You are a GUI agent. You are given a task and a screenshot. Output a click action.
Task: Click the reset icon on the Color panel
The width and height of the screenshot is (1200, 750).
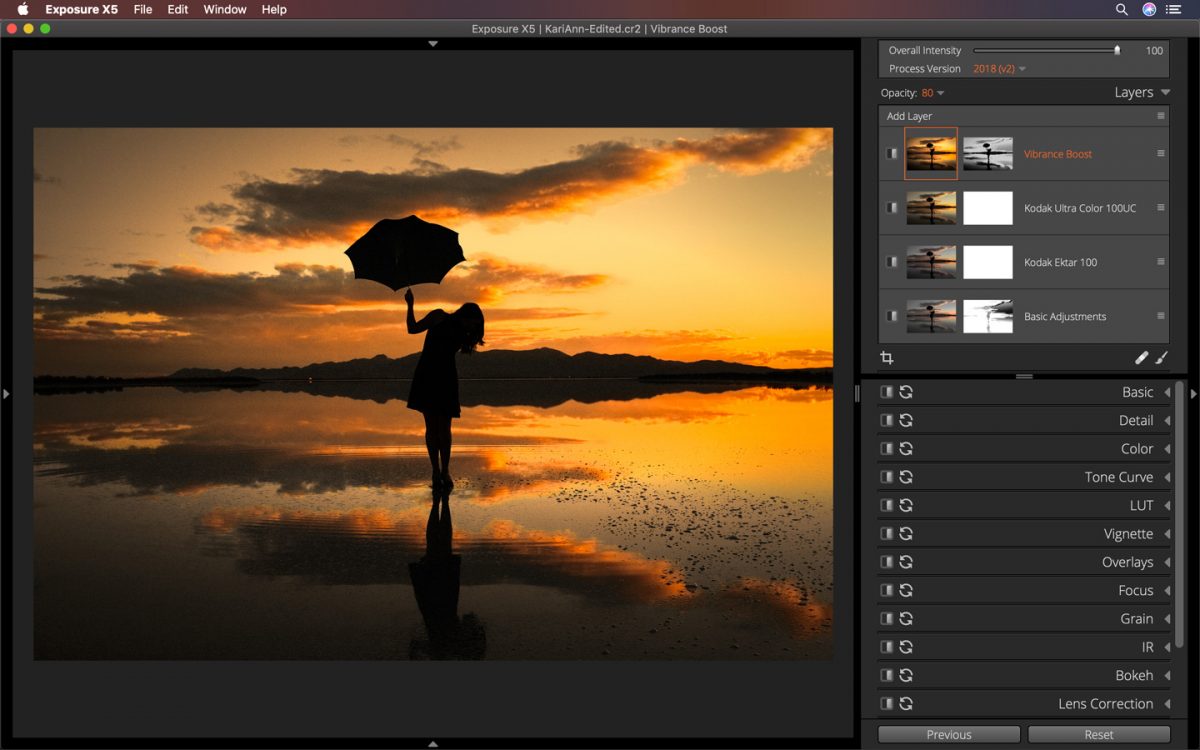coord(905,448)
